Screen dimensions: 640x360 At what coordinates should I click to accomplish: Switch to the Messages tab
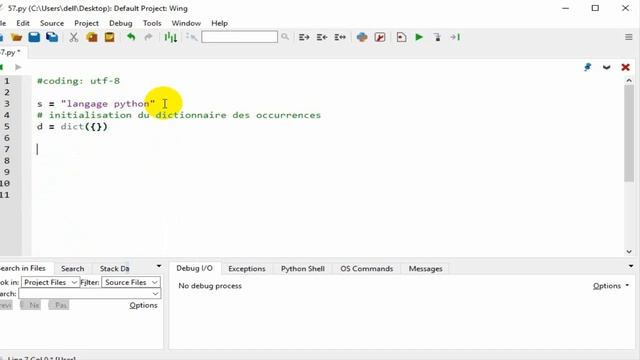tap(425, 269)
